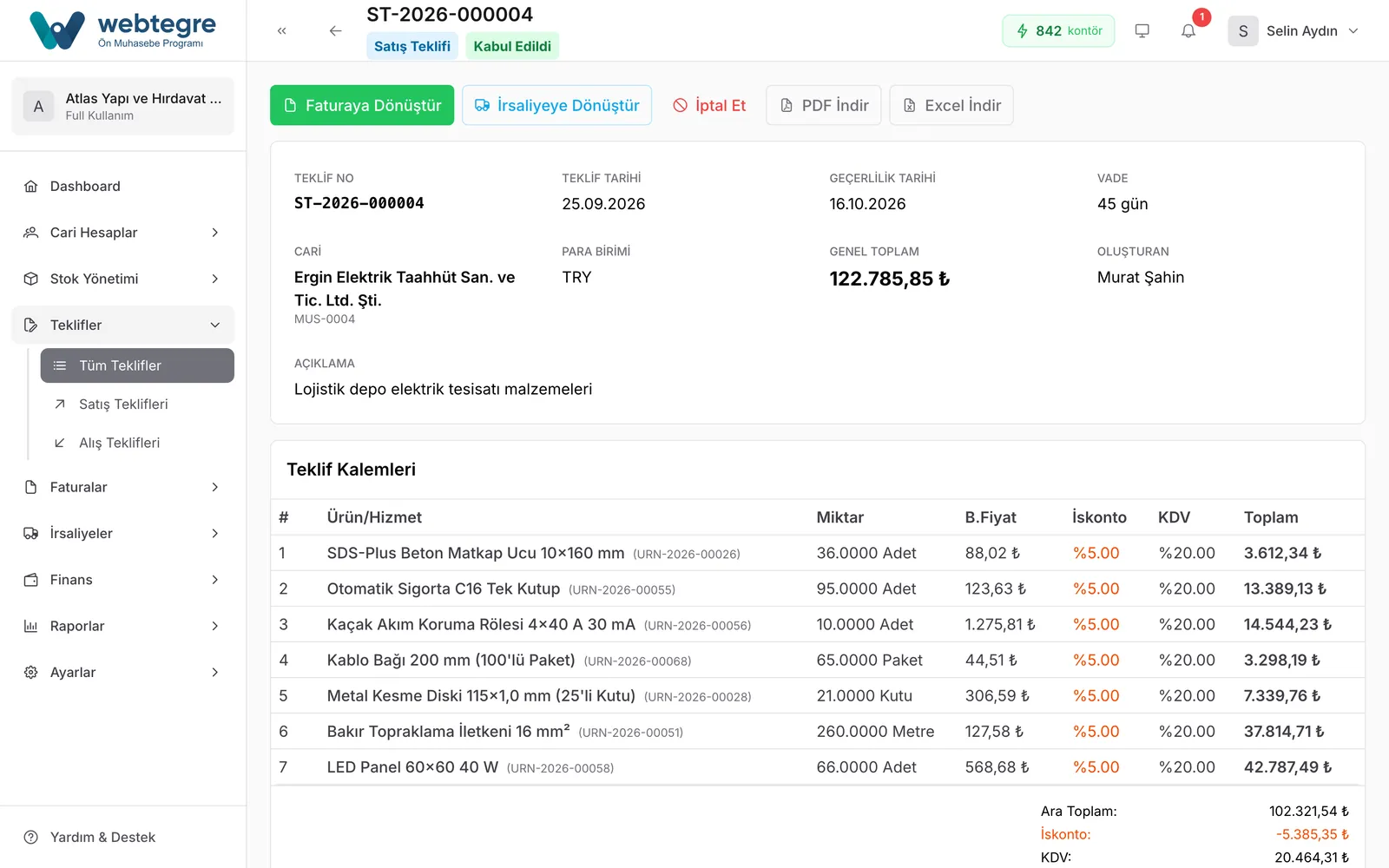Download with PDF İndir button
This screenshot has height=868, width=1389.
[824, 105]
